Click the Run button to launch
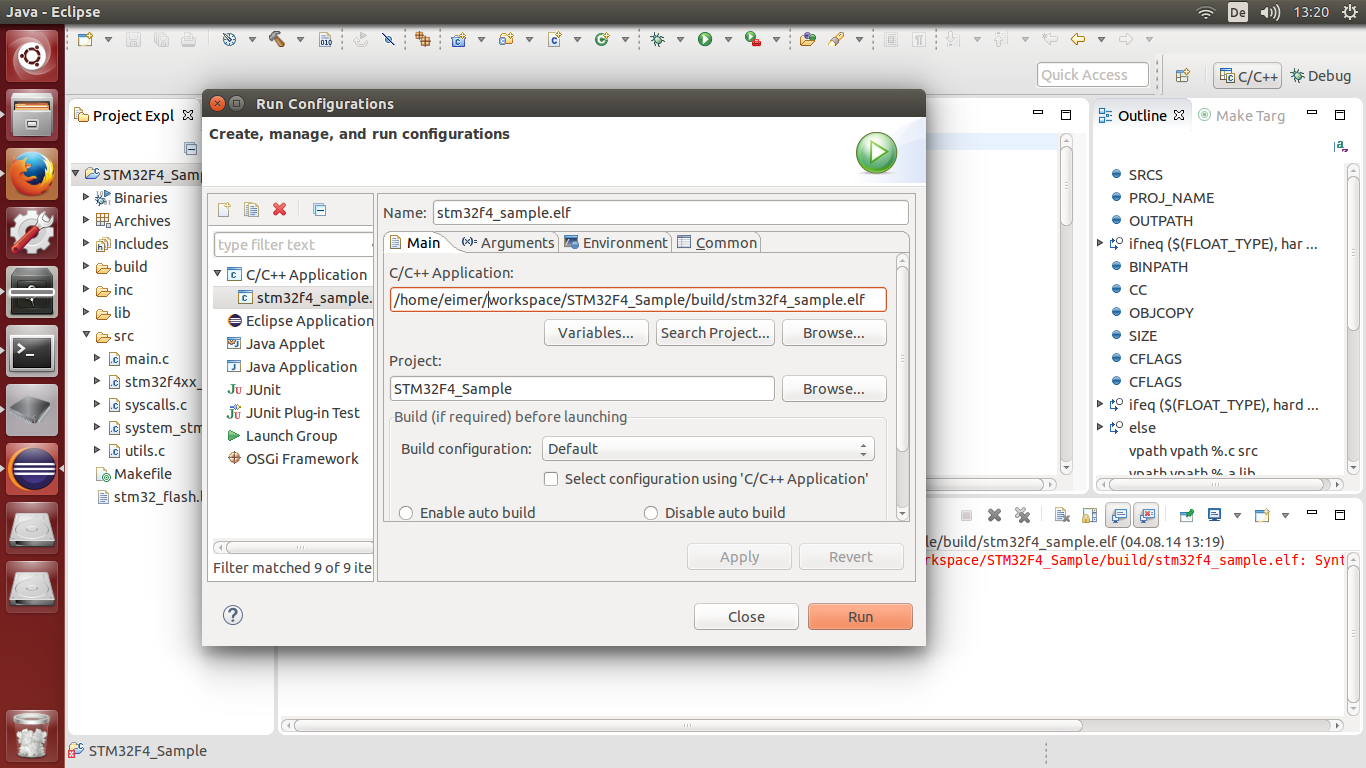This screenshot has height=768, width=1366. coord(859,616)
